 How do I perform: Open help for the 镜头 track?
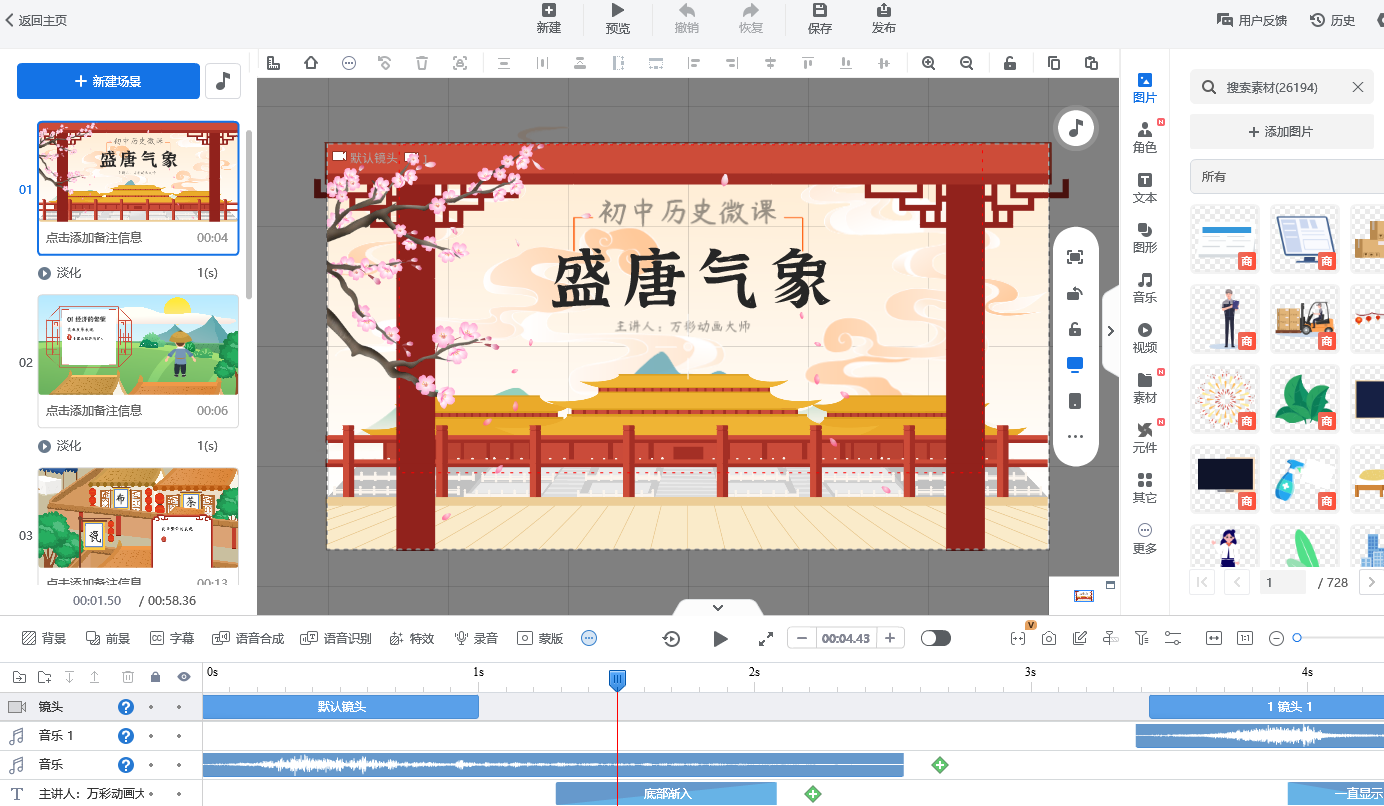click(x=126, y=707)
